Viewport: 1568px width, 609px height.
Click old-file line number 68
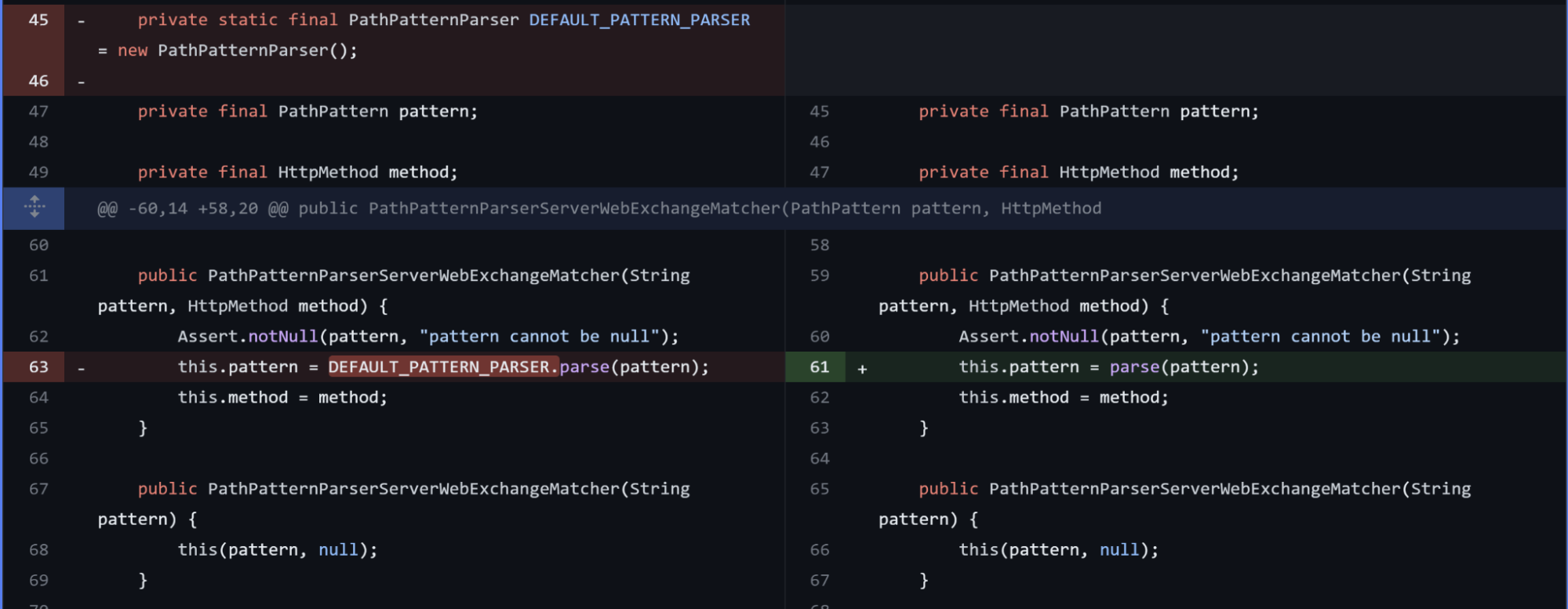38,550
